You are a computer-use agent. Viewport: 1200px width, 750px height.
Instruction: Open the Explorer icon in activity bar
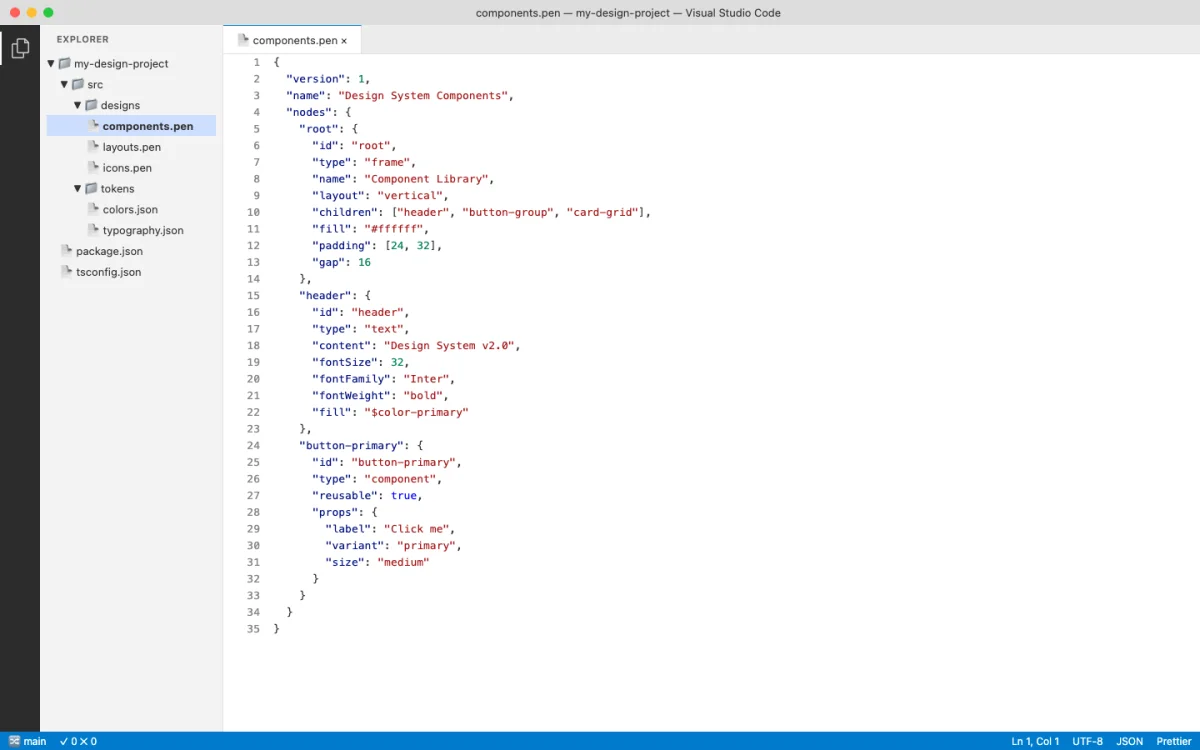(20, 47)
